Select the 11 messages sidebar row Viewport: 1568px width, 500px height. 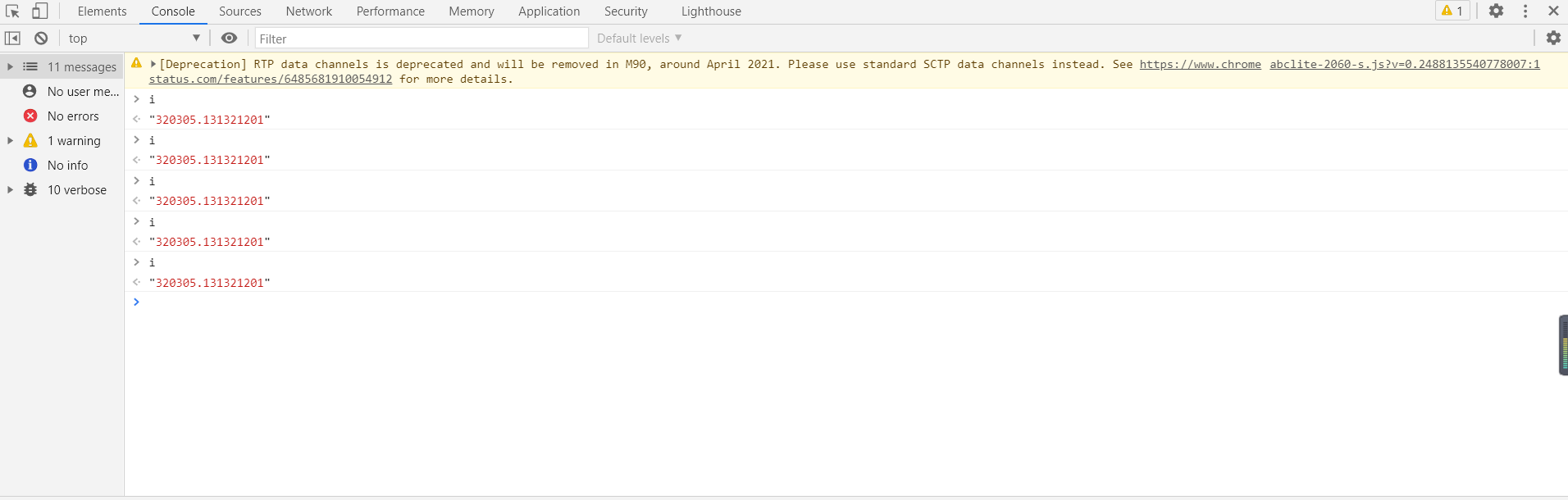pos(62,67)
